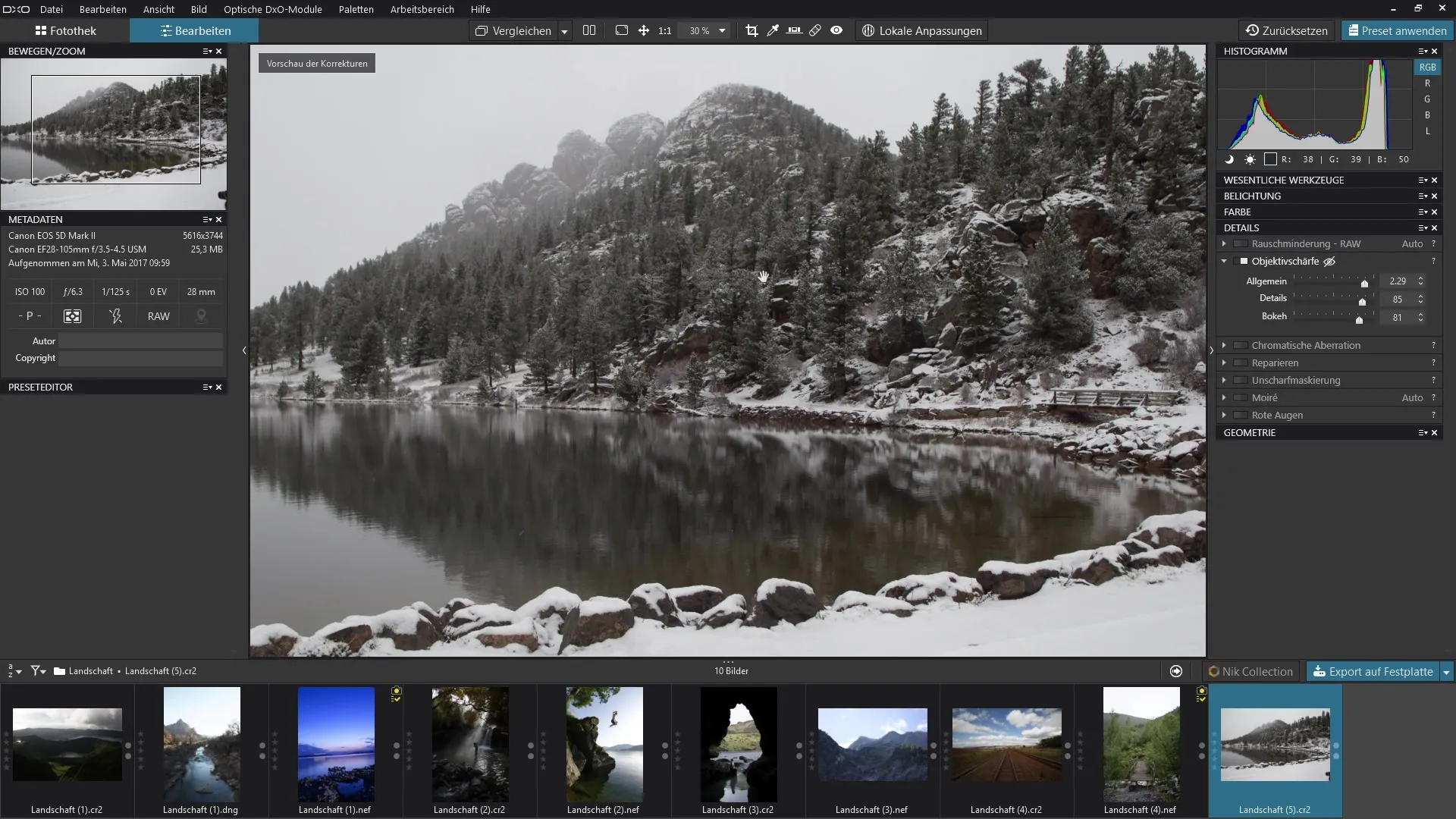Click the GPS location icon in metadata
Viewport: 1456px width, 819px height.
pos(201,316)
